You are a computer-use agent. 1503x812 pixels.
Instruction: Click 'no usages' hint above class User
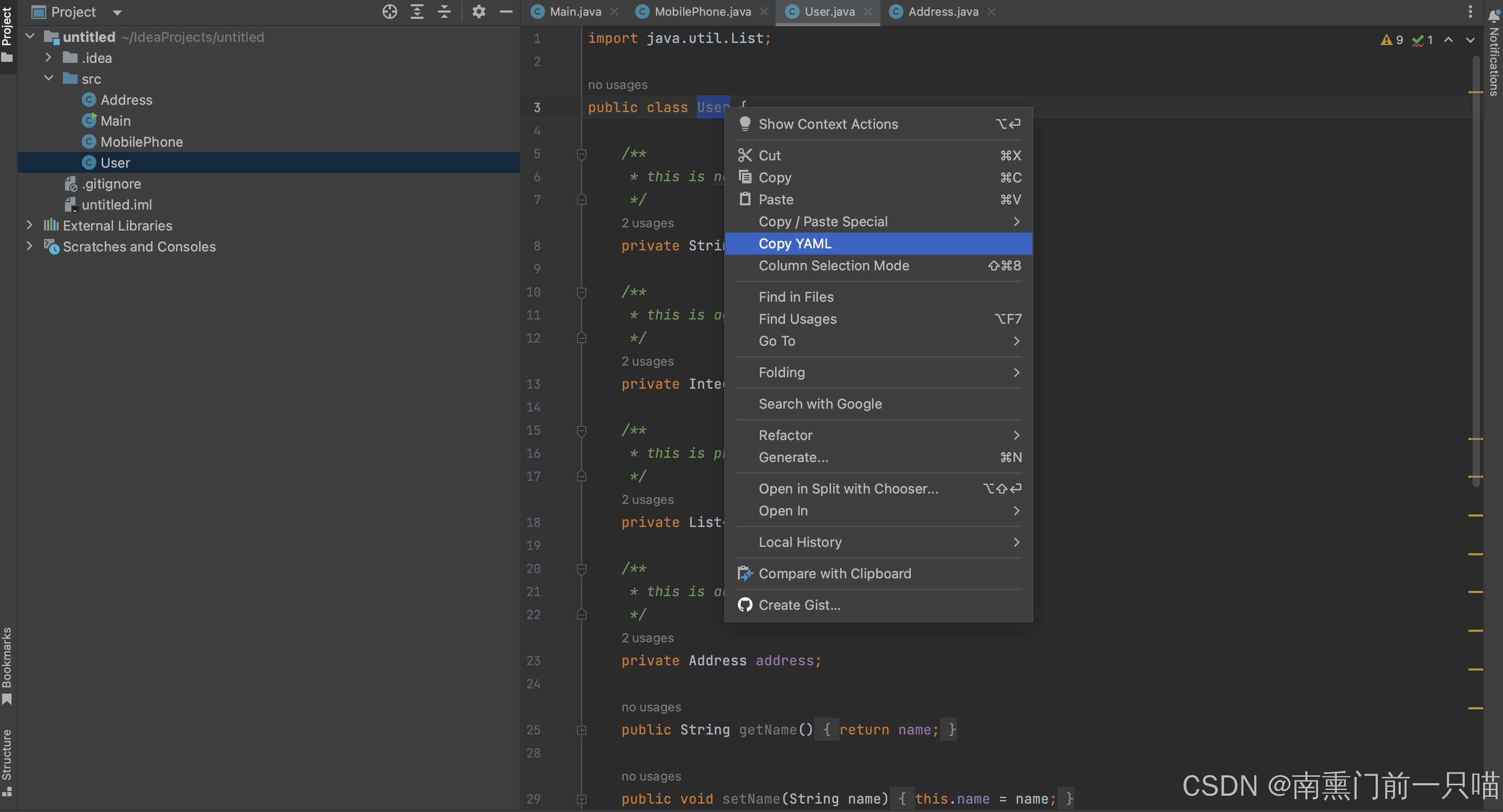617,84
